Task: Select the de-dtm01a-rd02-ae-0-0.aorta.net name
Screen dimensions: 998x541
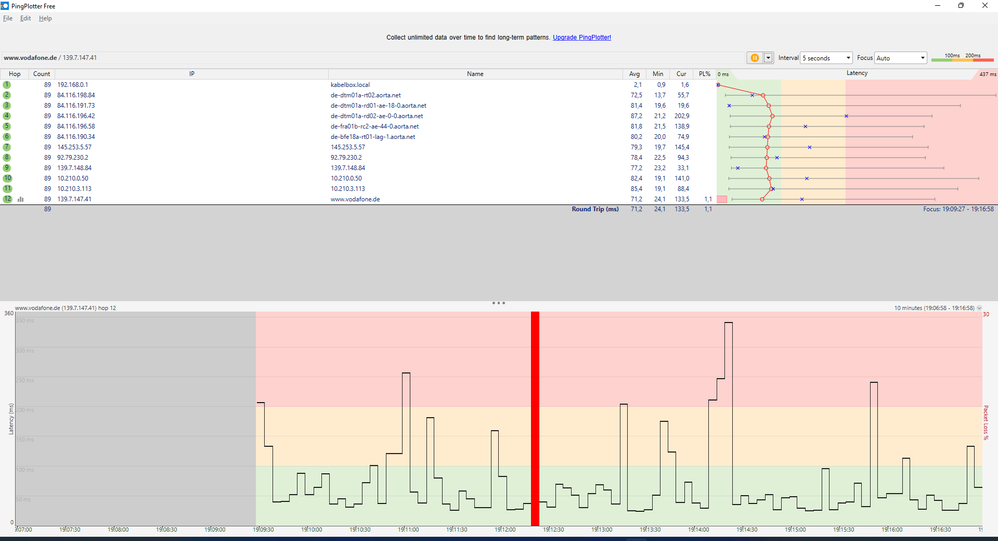Action: pyautogui.click(x=377, y=116)
